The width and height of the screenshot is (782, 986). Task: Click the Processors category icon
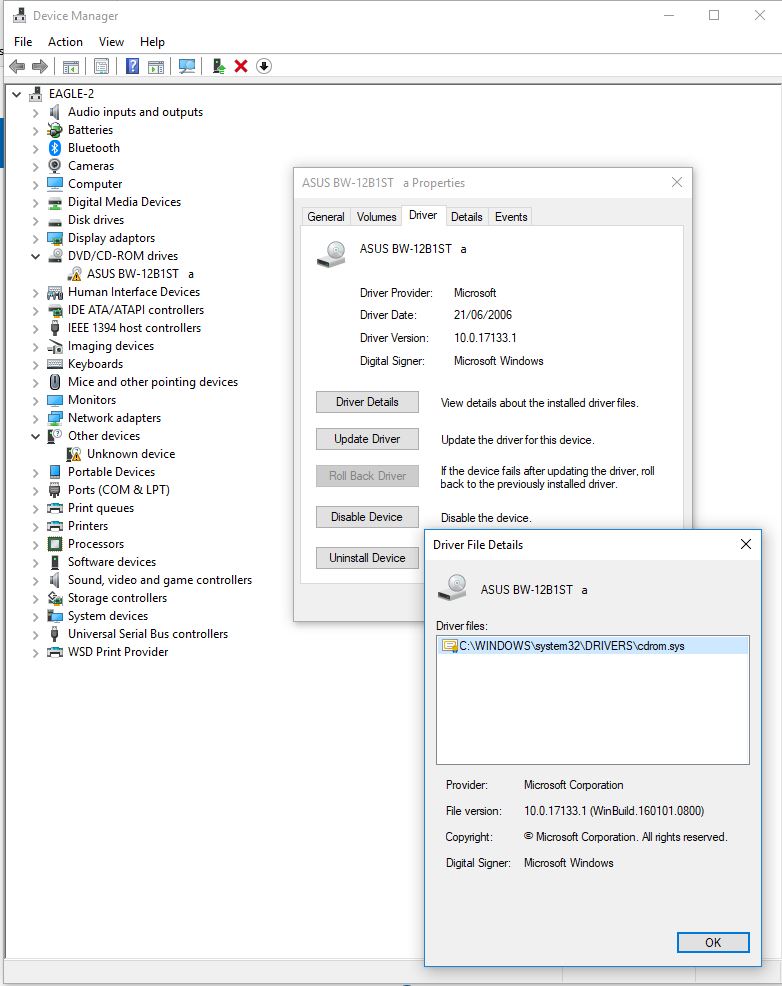pos(55,544)
